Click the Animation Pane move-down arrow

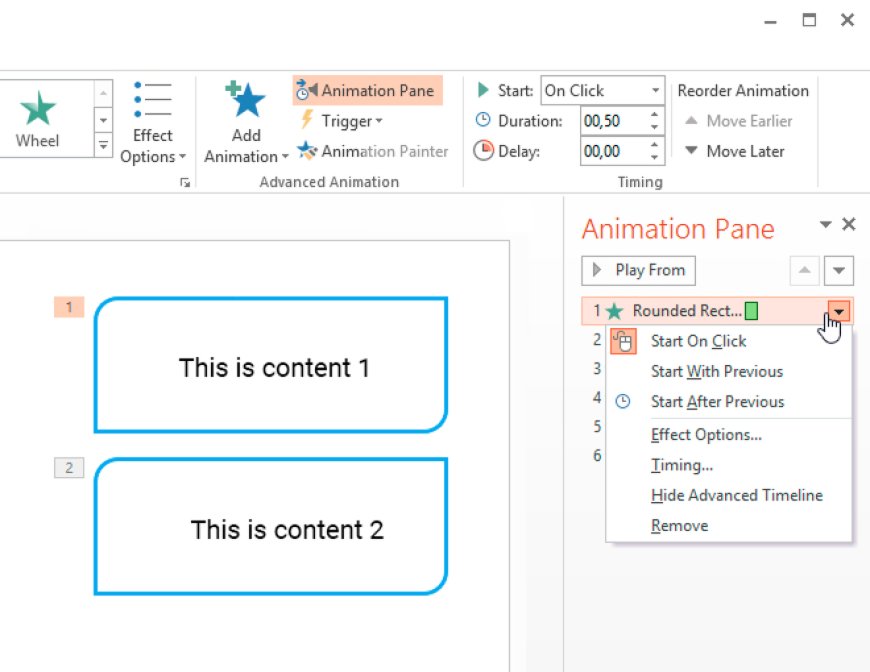click(840, 271)
